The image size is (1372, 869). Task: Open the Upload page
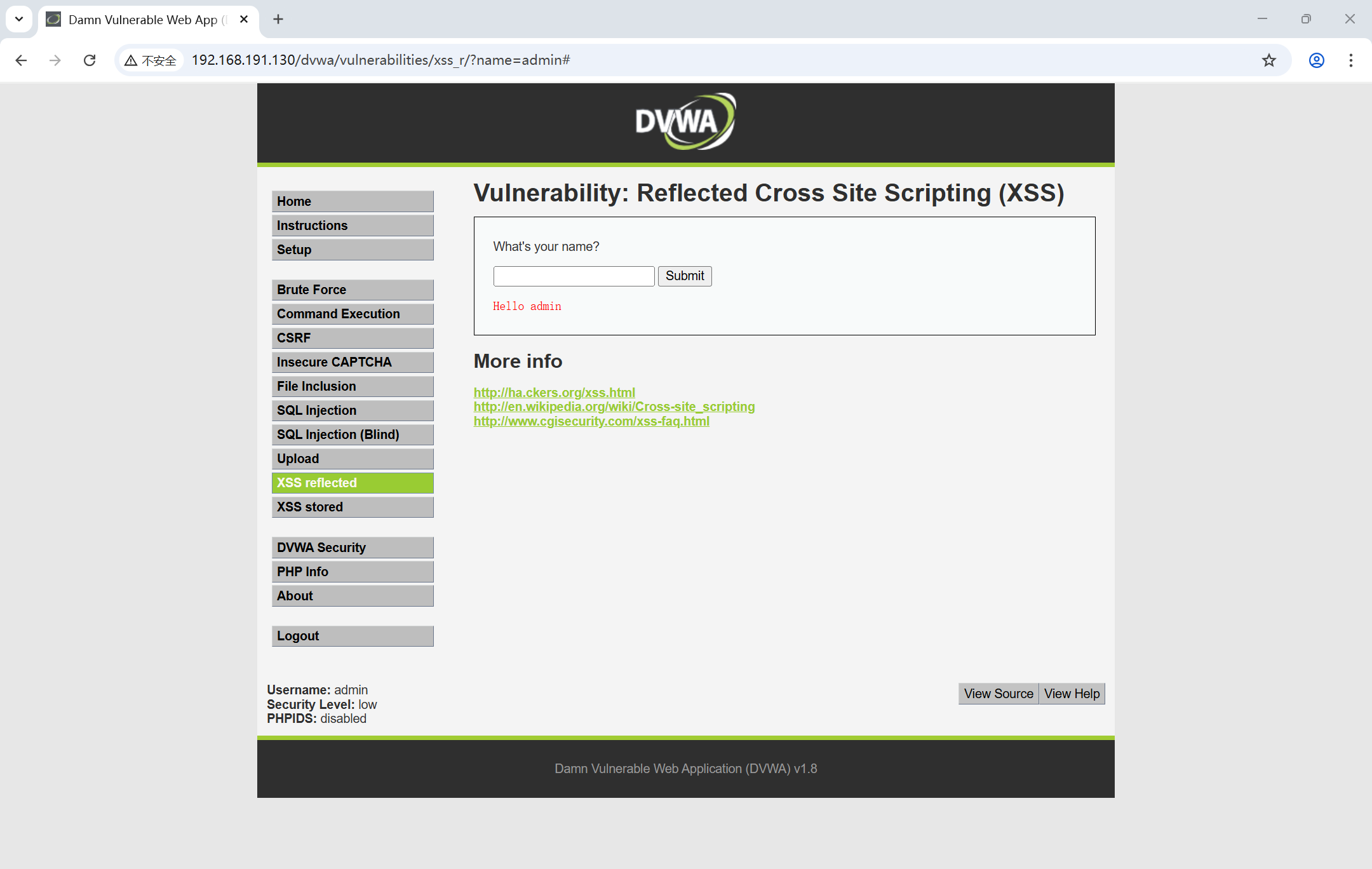pyautogui.click(x=353, y=459)
